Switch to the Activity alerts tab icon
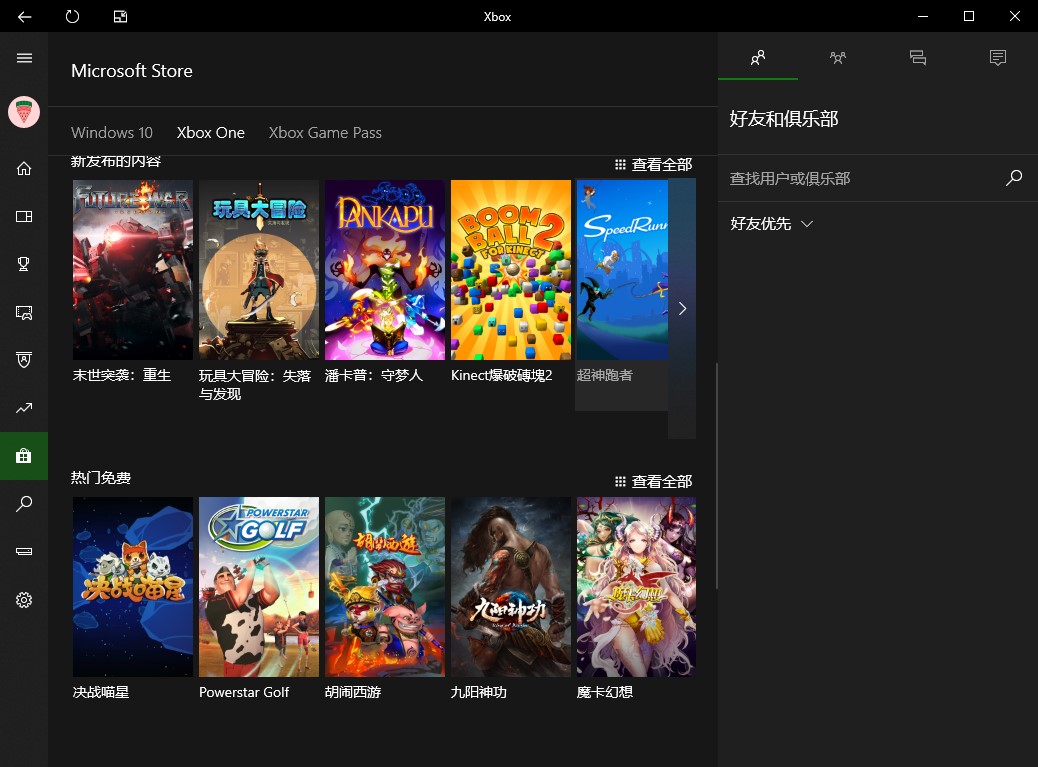The image size is (1038, 767). coord(998,58)
